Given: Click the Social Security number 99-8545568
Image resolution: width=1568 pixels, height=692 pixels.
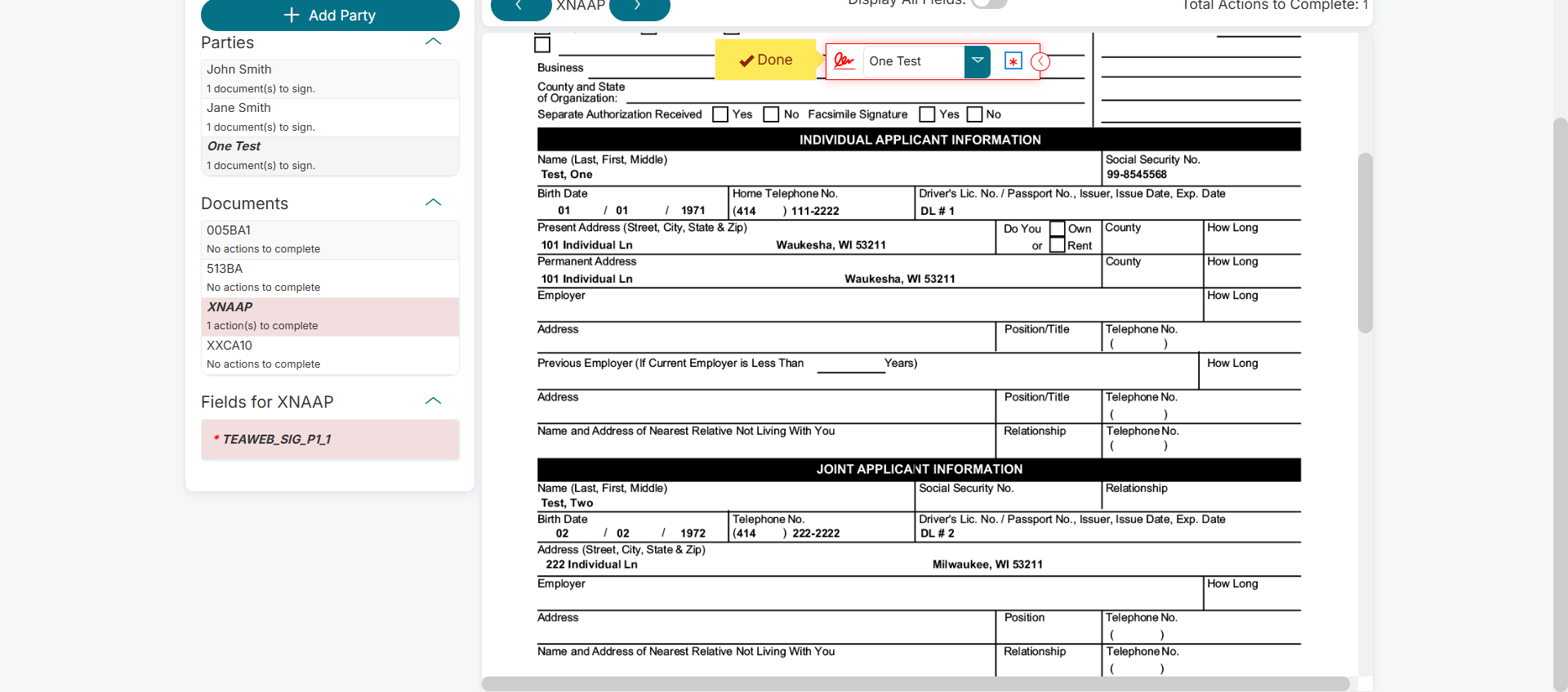Looking at the screenshot, I should tap(1137, 175).
